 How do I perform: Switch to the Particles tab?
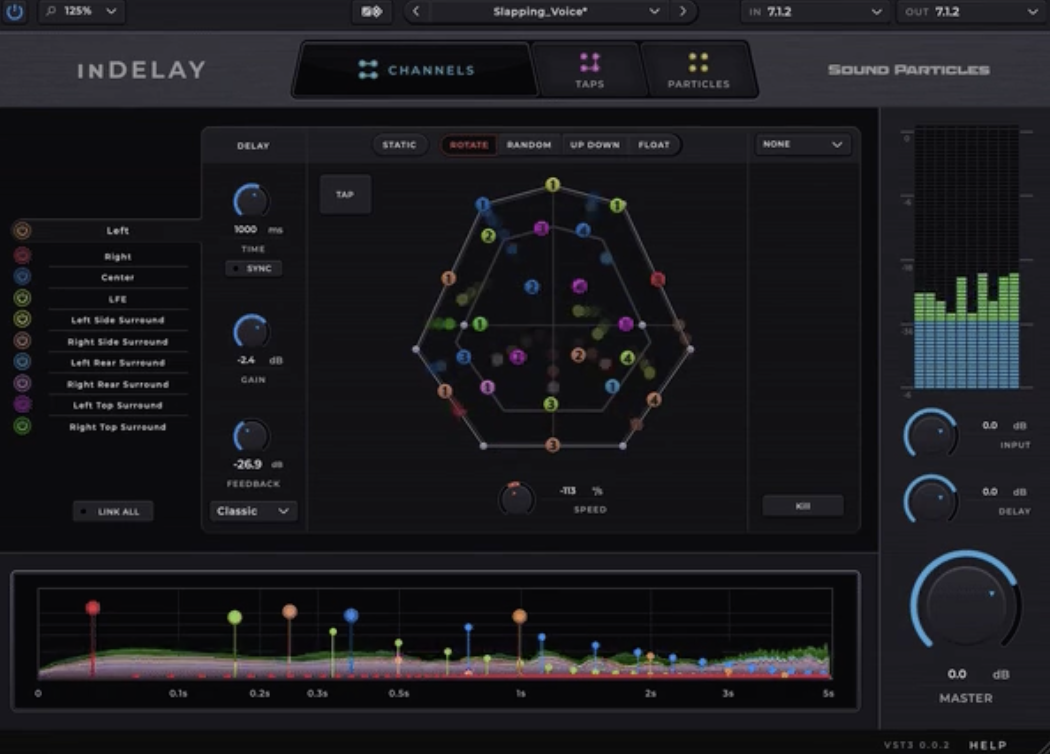pyautogui.click(x=698, y=70)
